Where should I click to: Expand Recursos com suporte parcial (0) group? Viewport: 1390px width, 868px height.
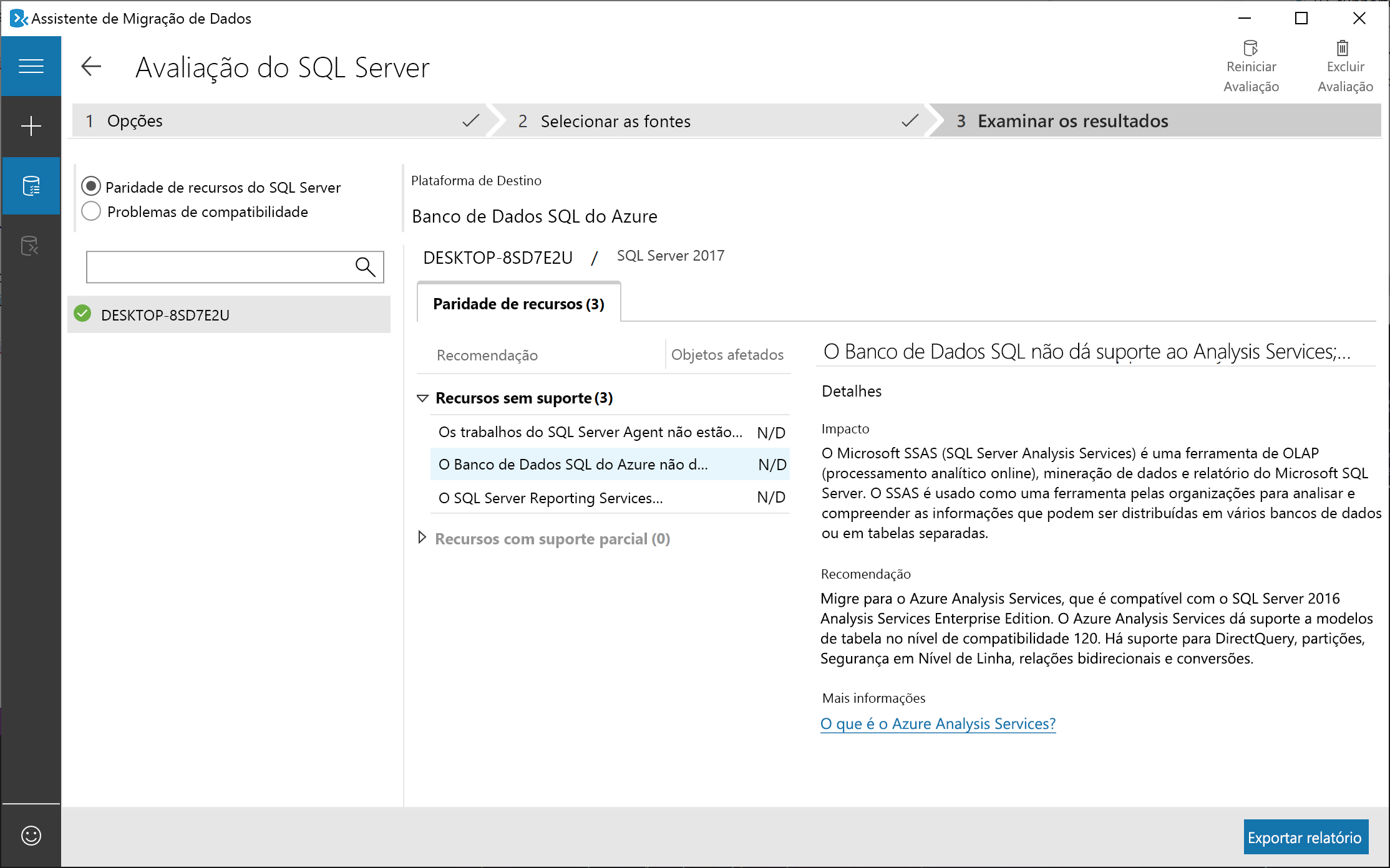422,538
